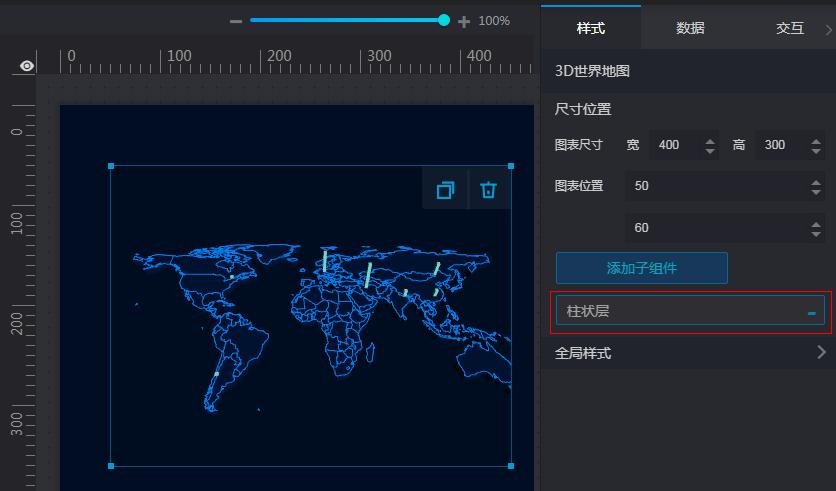The height and width of the screenshot is (491, 836).
Task: Expand the 全局样式 section
Action: pyautogui.click(x=688, y=352)
